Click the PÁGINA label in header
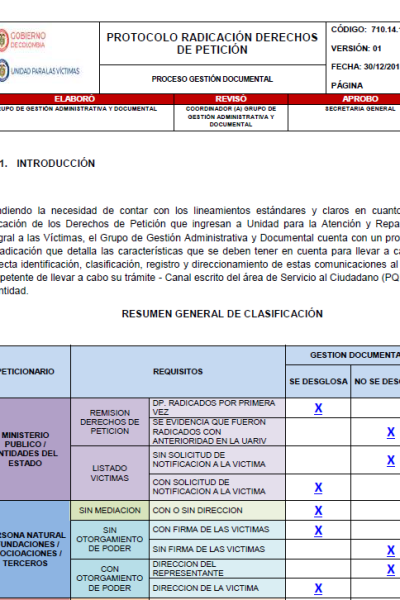 click(347, 85)
